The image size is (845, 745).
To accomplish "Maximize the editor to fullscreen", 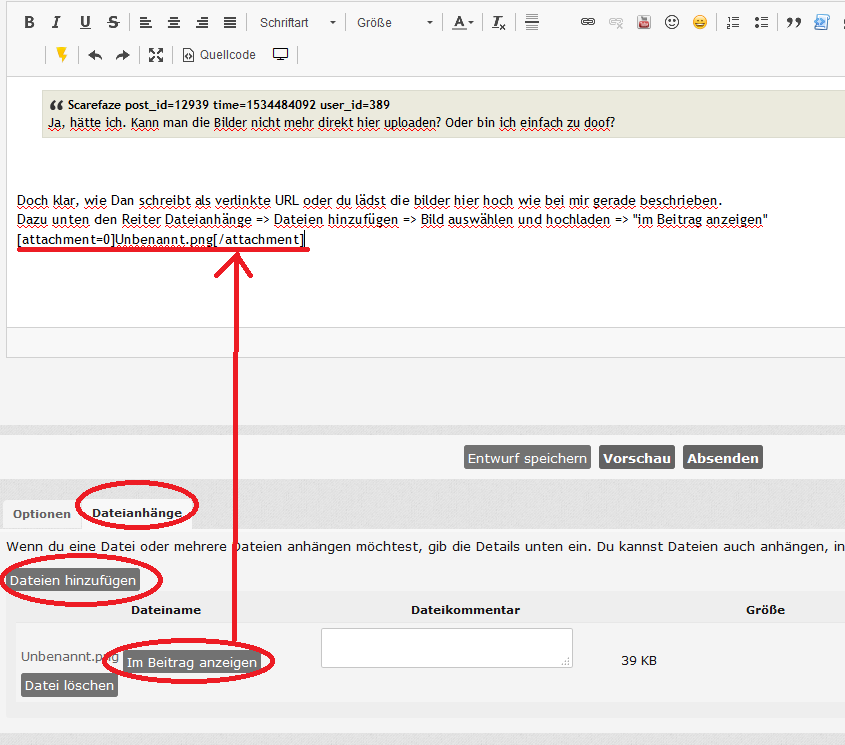I will tap(155, 55).
